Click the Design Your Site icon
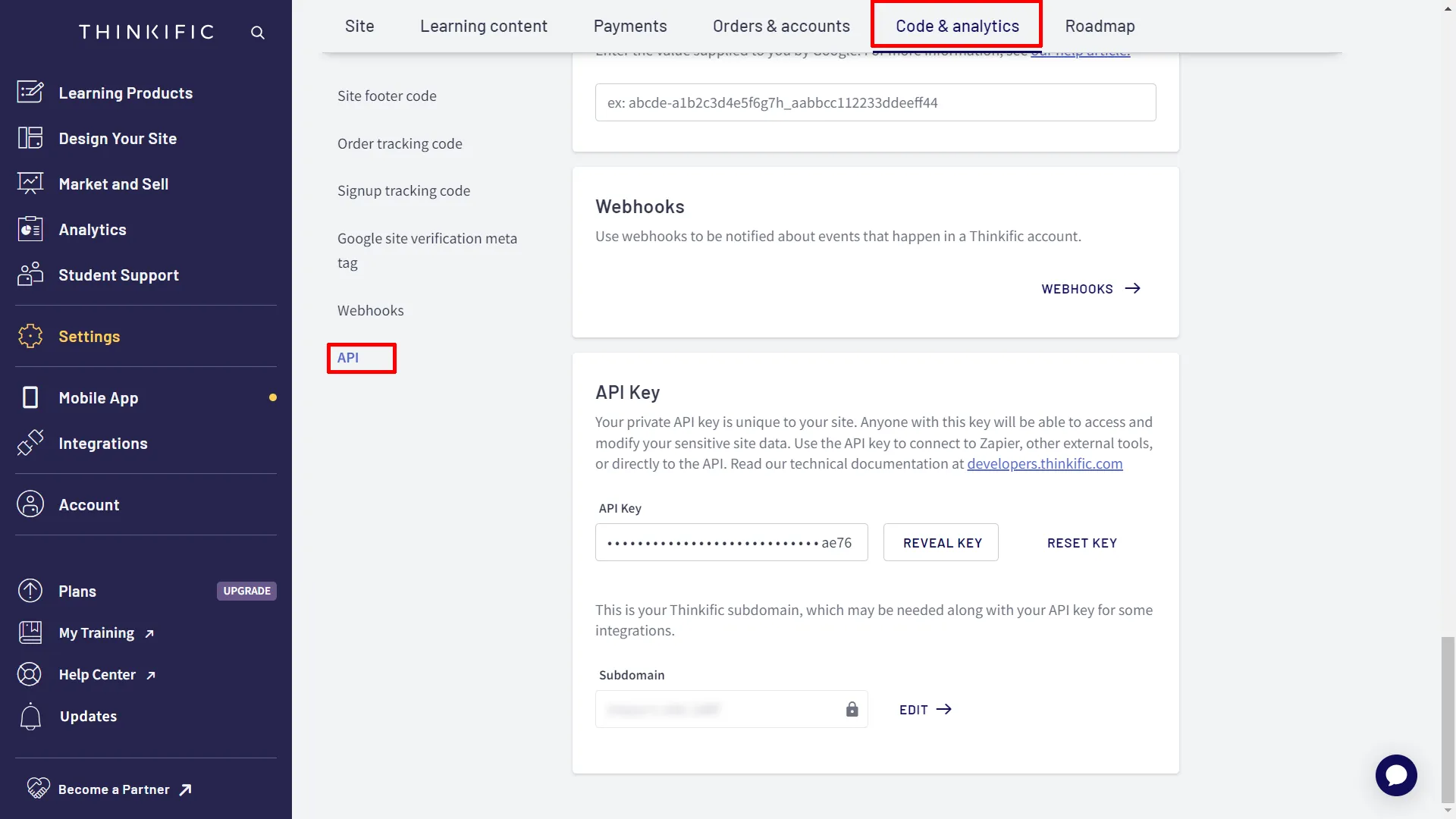Image resolution: width=1456 pixels, height=819 pixels. click(x=29, y=138)
